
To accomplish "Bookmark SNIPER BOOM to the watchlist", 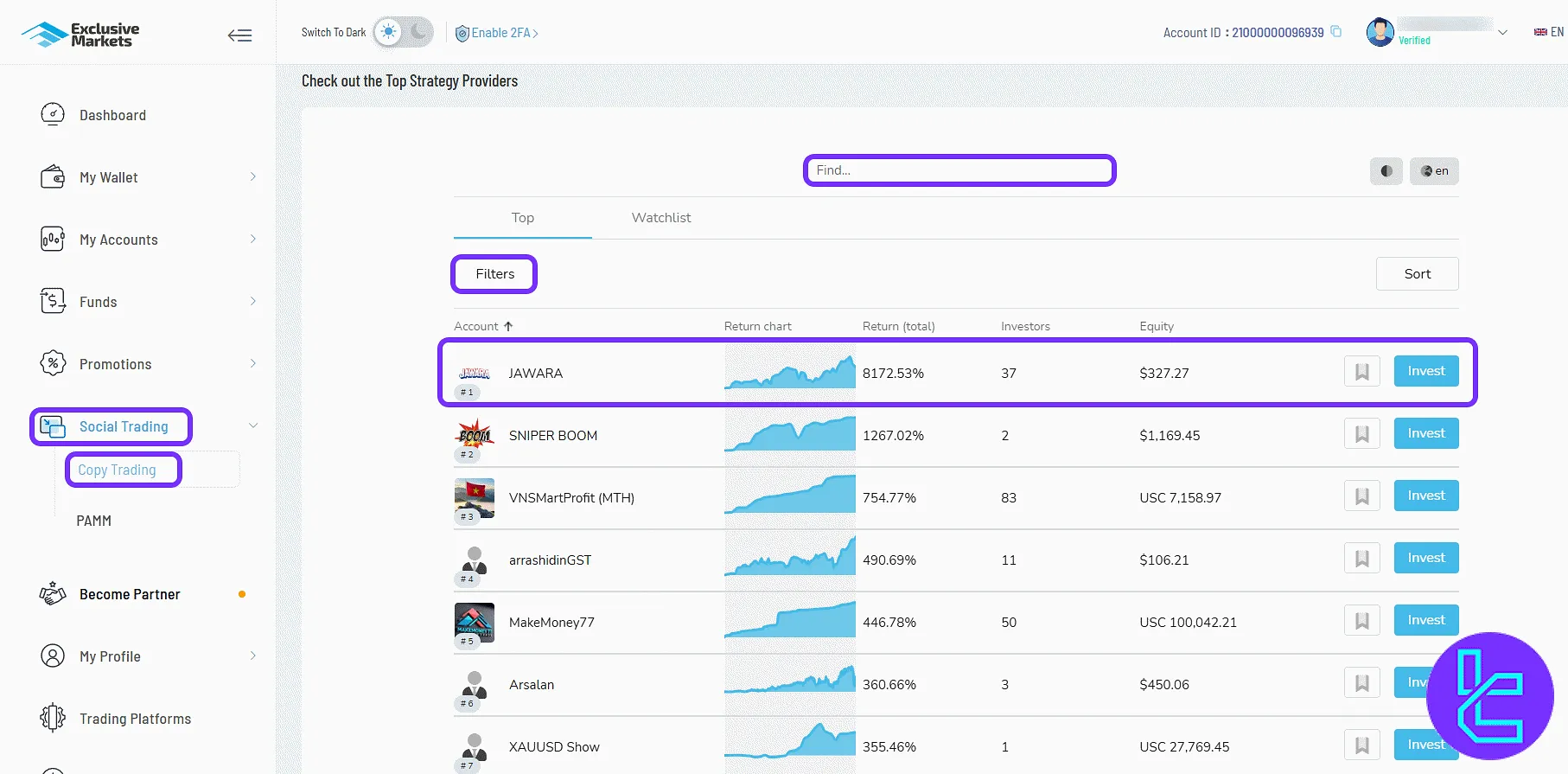I will [x=1362, y=434].
